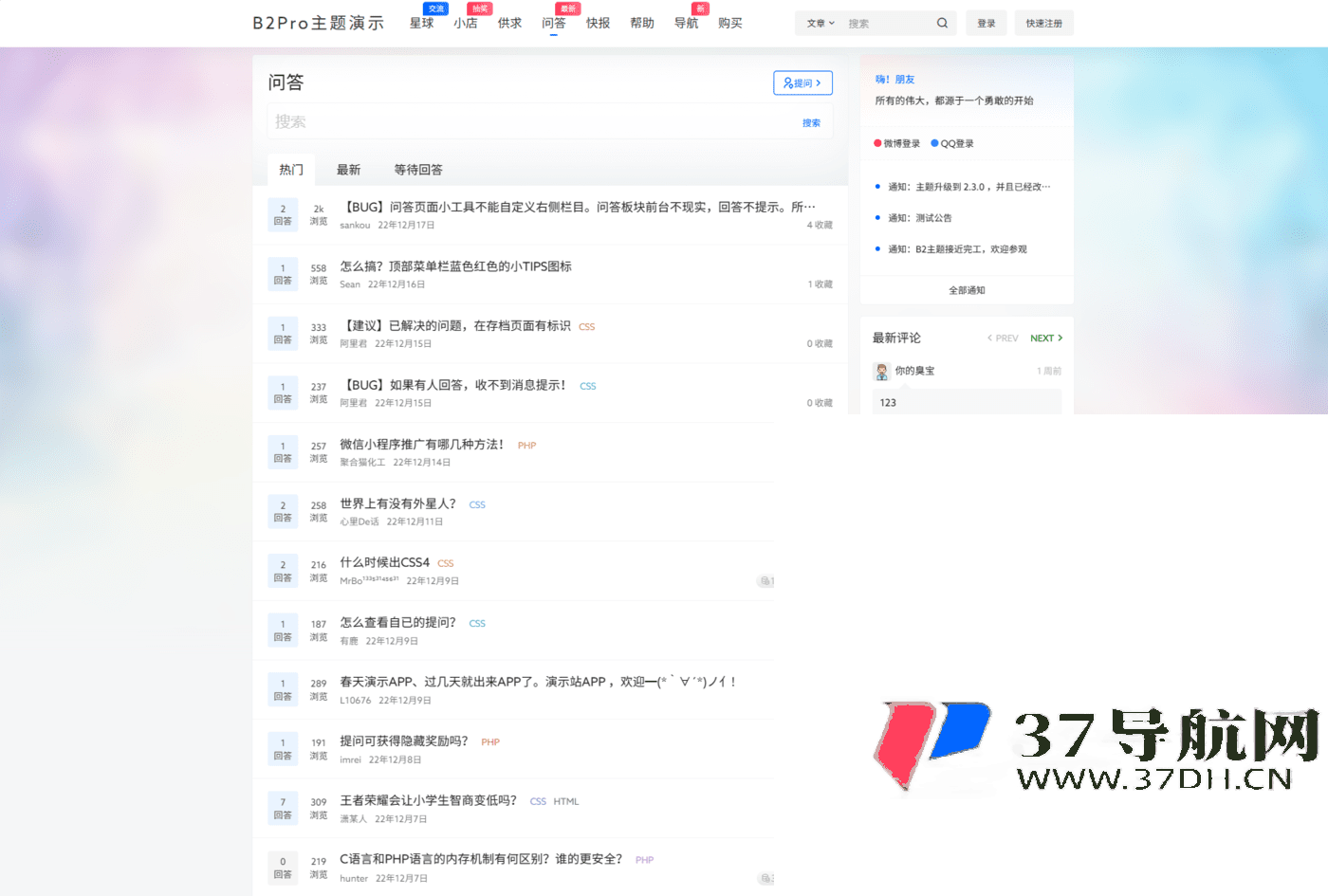Viewport: 1328px width, 896px height.
Task: Open the CSS tag on 世界上有没有外星人 question
Action: pyautogui.click(x=477, y=504)
